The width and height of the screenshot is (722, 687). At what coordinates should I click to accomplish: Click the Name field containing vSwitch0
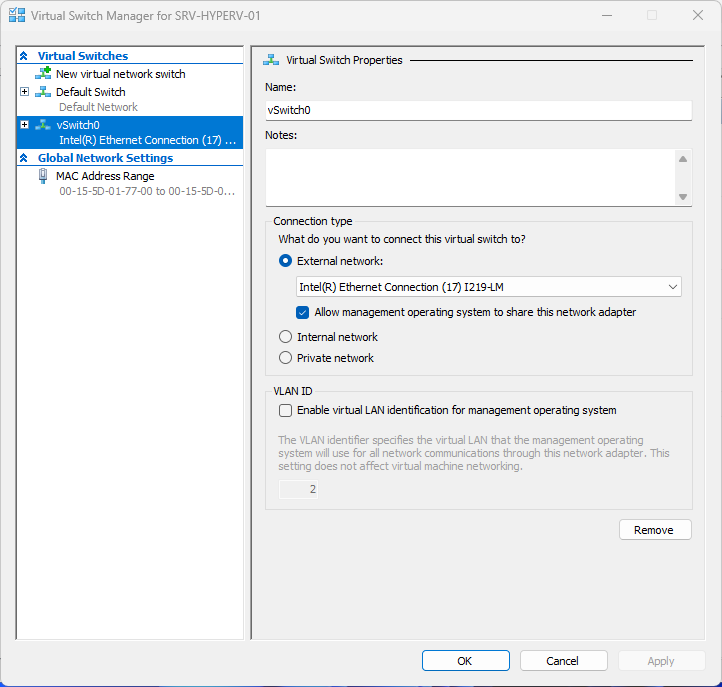[478, 111]
